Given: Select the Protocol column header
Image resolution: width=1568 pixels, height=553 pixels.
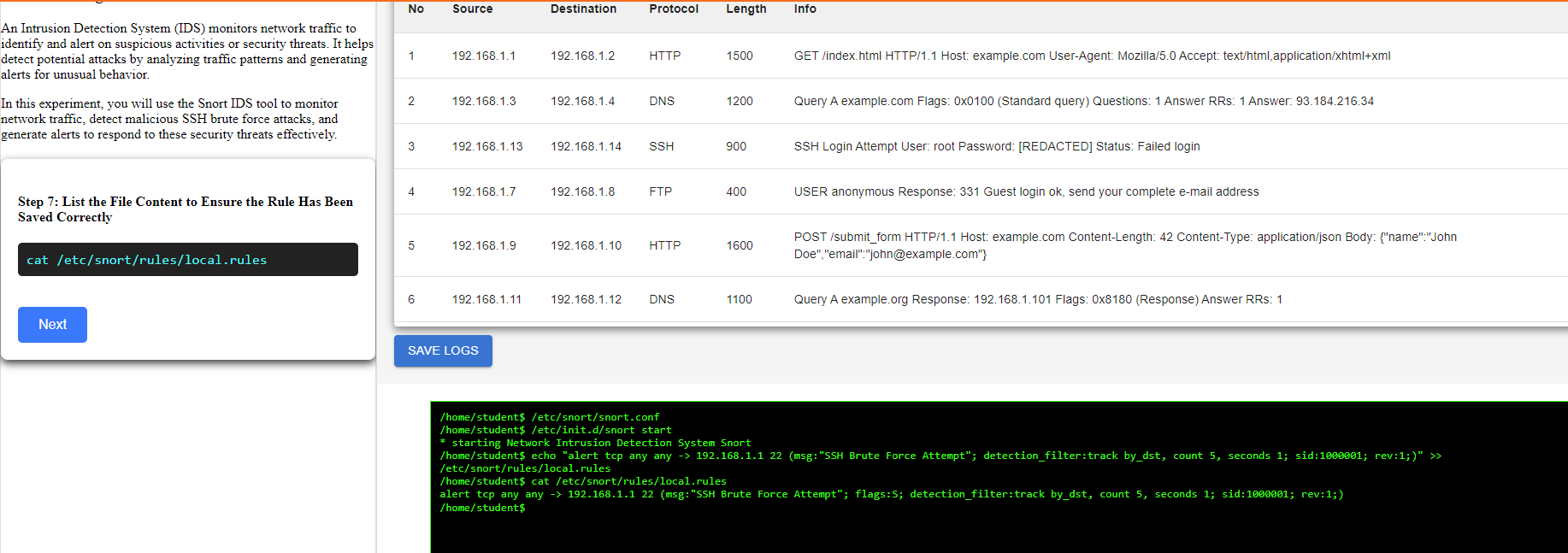Looking at the screenshot, I should pyautogui.click(x=673, y=9).
